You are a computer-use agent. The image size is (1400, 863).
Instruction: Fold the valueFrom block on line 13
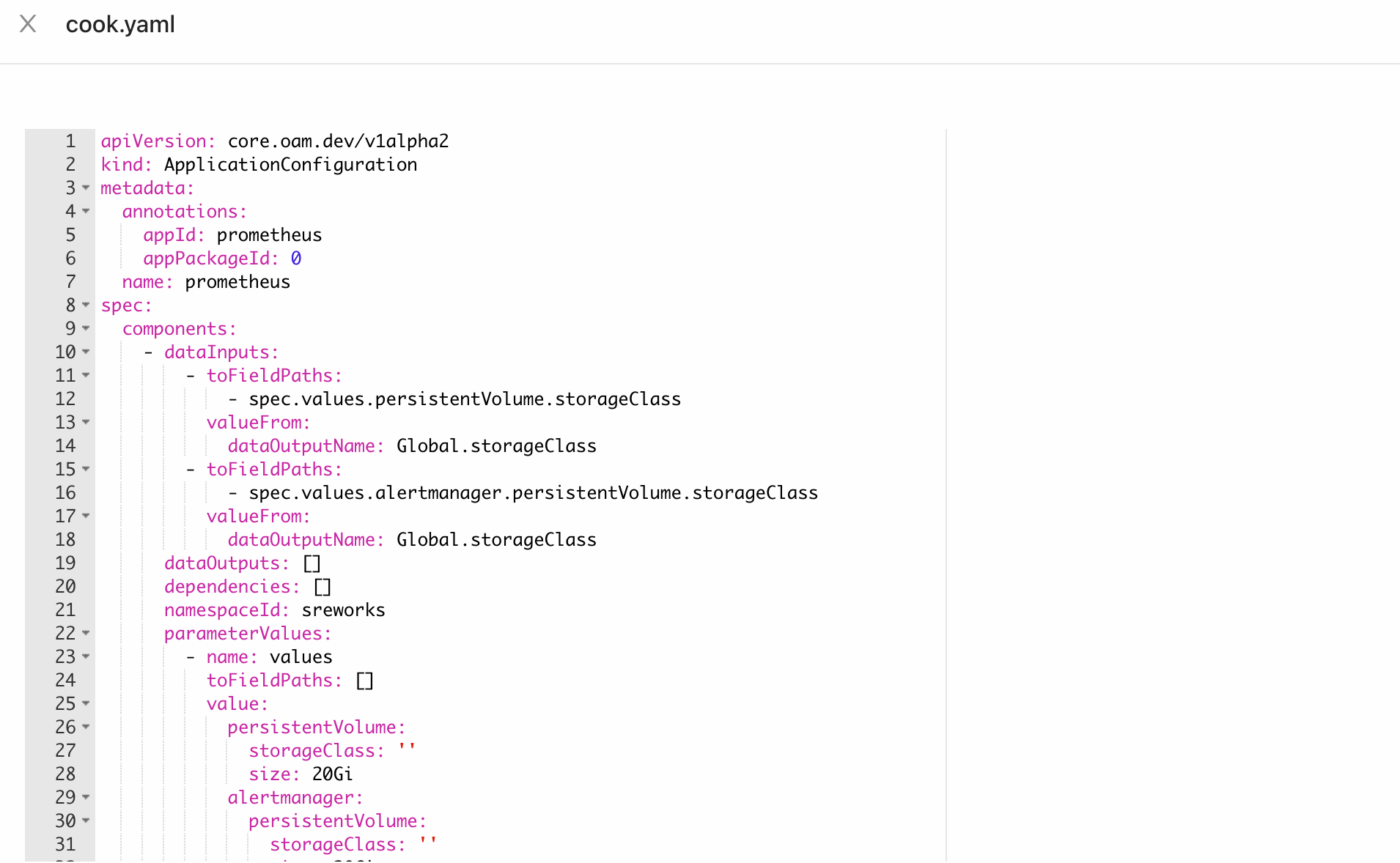[x=86, y=423]
